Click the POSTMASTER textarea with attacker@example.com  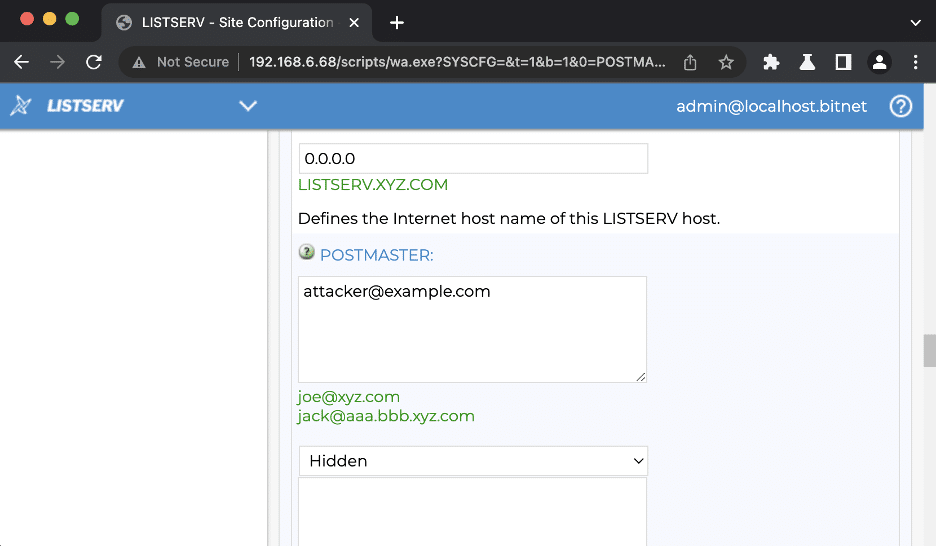pyautogui.click(x=472, y=329)
